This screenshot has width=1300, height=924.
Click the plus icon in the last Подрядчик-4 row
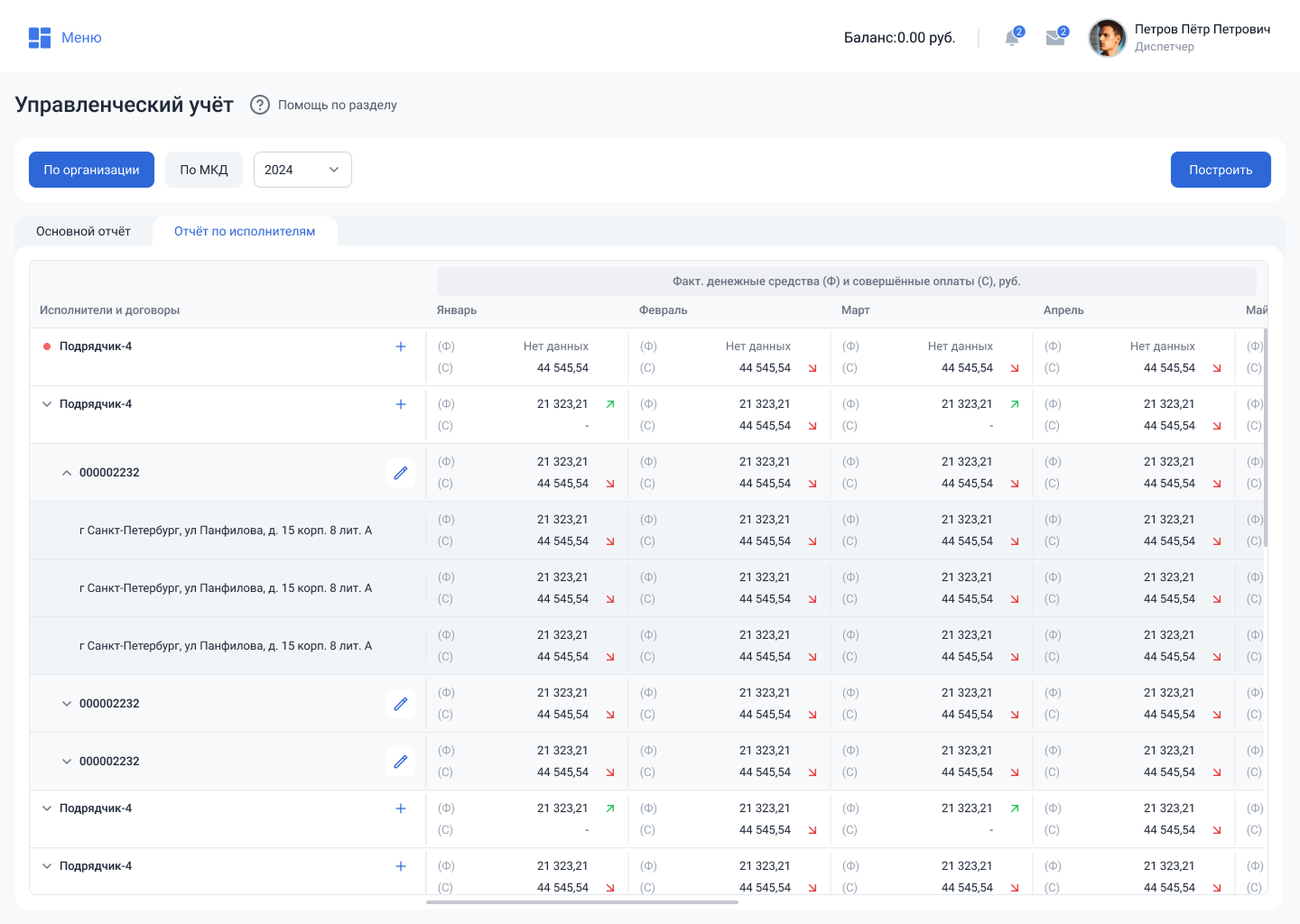(x=401, y=866)
